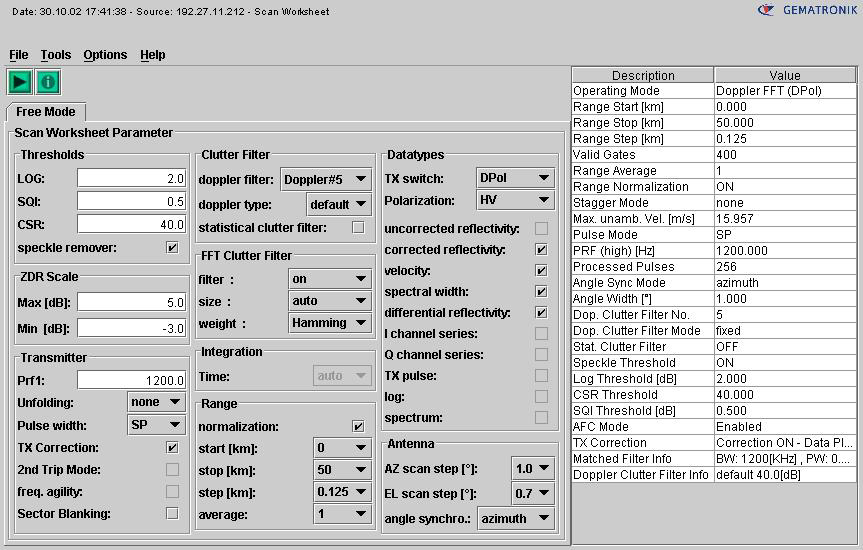Toggle the freq. agility checkbox
The height and width of the screenshot is (550, 863).
click(172, 491)
